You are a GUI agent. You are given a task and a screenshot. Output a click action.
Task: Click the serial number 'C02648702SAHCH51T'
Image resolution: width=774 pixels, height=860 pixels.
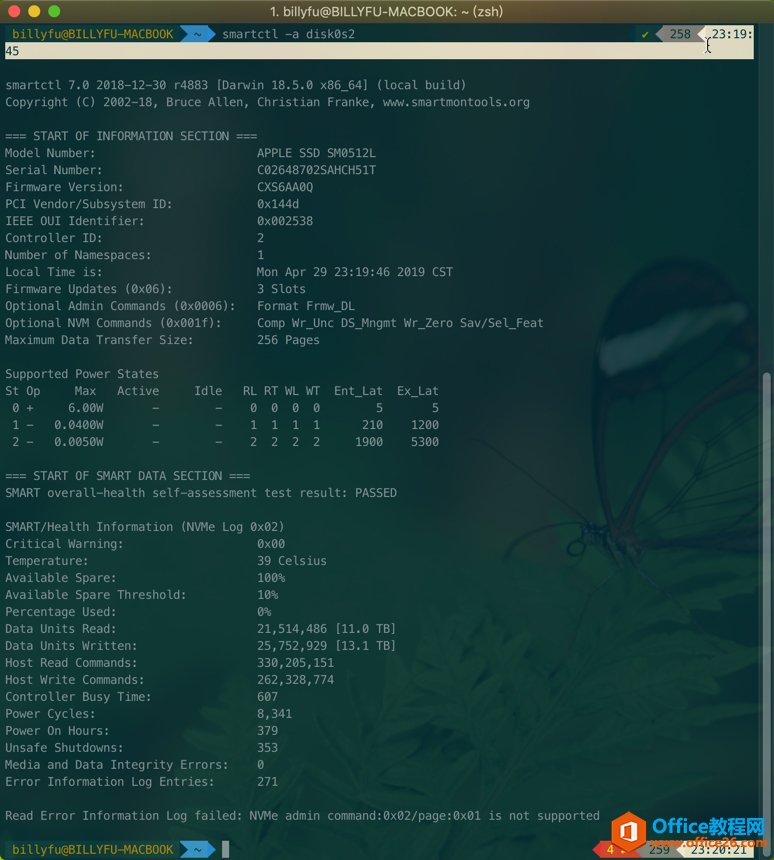317,170
